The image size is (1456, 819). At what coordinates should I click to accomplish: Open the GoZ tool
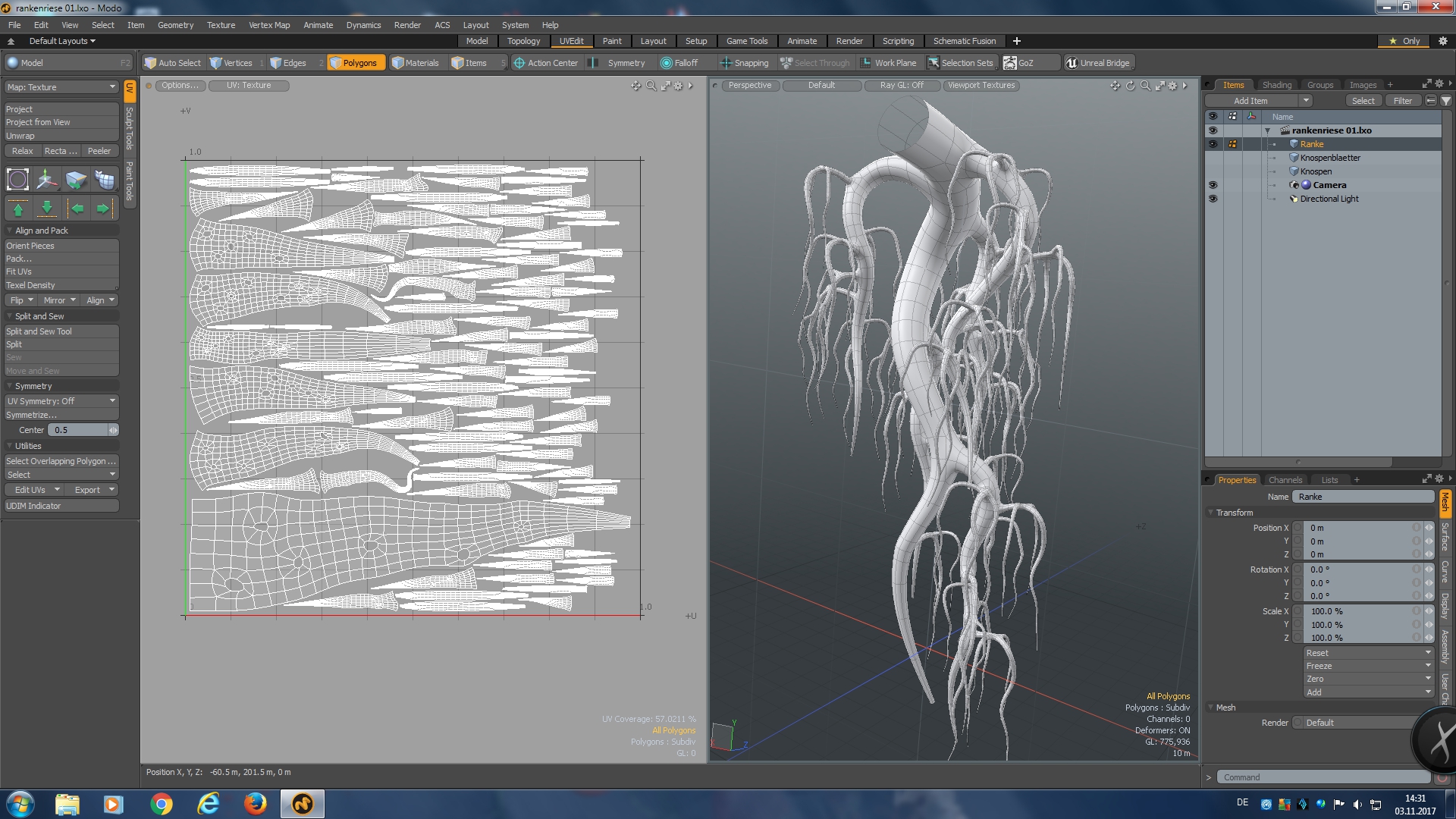click(1018, 63)
